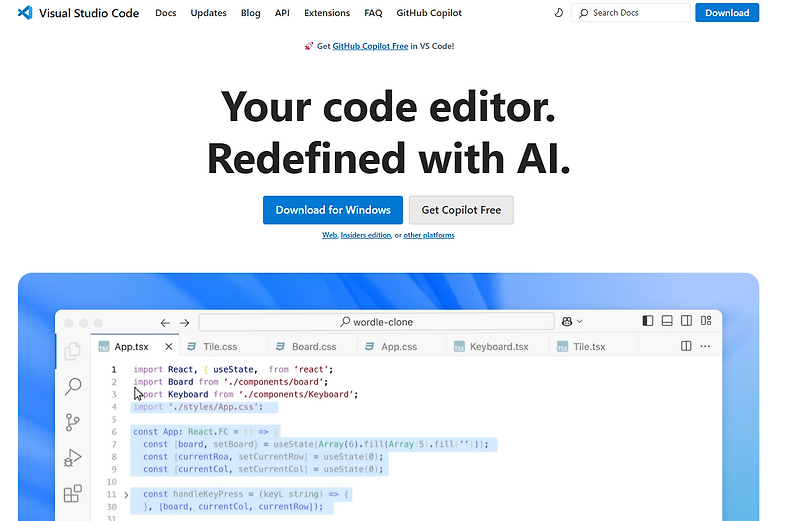Click the Search Docs input field
This screenshot has height=521, width=800.
coord(631,13)
